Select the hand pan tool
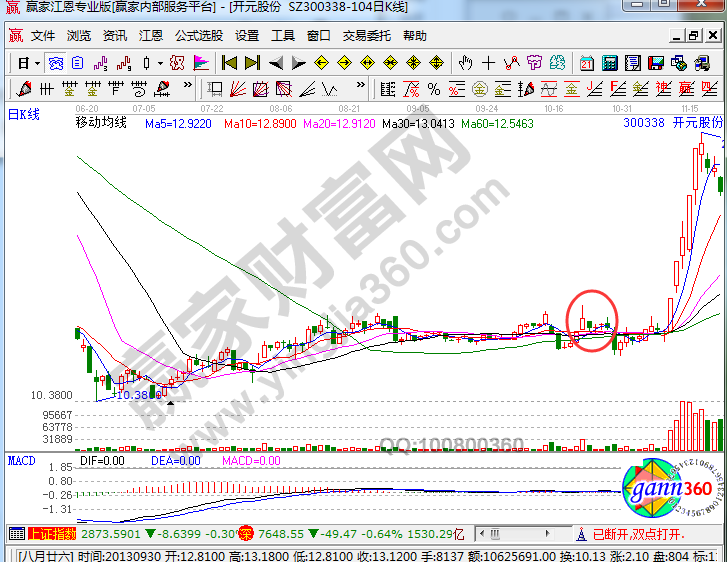Screen dimensions: 727x562 [464, 62]
